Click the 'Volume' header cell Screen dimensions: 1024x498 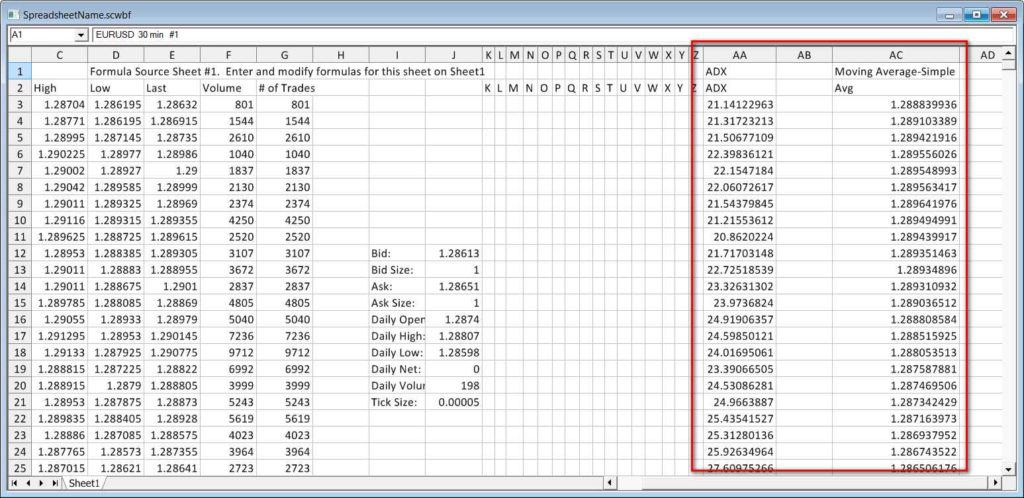pyautogui.click(x=228, y=87)
